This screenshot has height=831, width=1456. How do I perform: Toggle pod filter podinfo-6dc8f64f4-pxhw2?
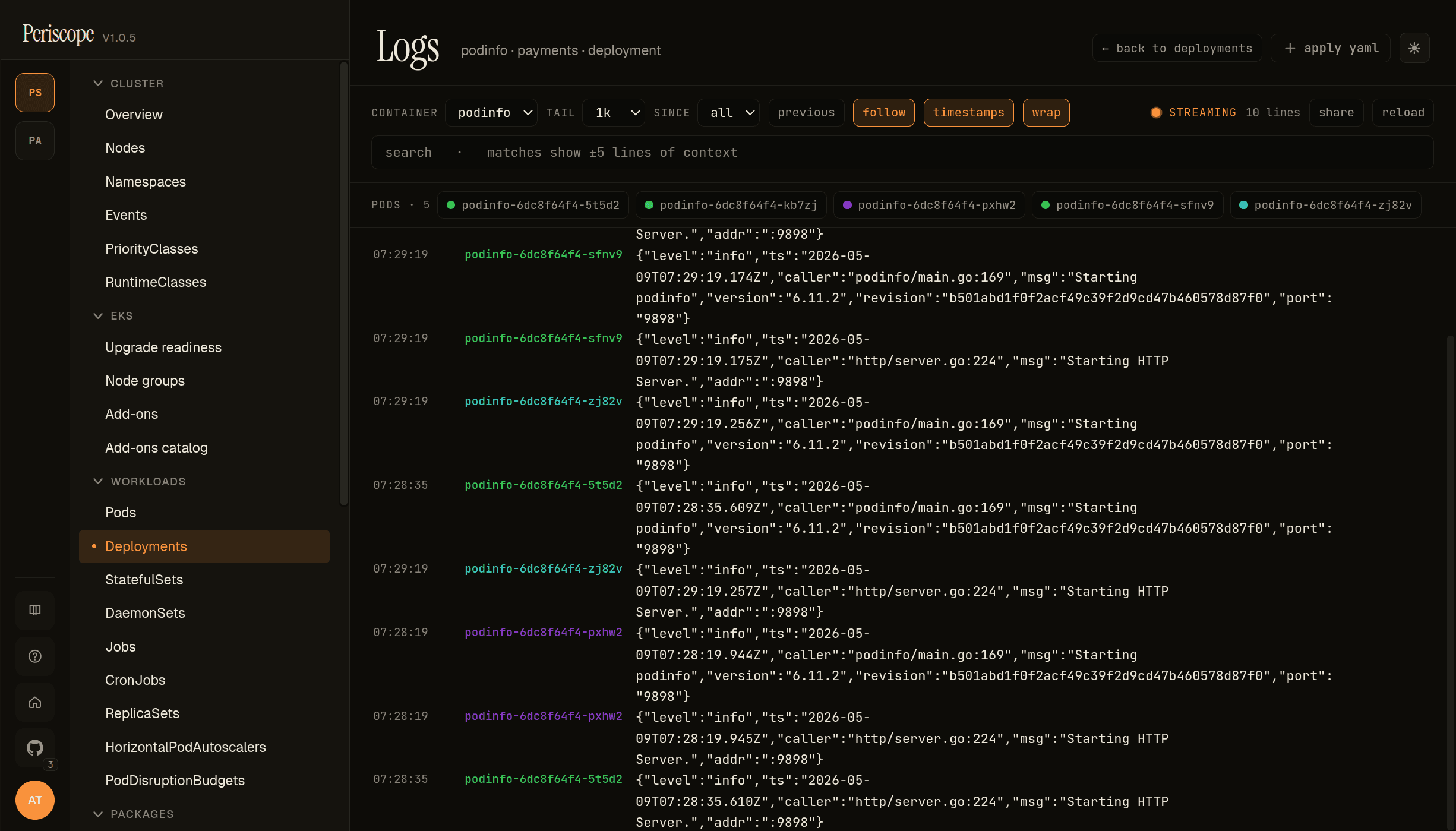tap(929, 205)
